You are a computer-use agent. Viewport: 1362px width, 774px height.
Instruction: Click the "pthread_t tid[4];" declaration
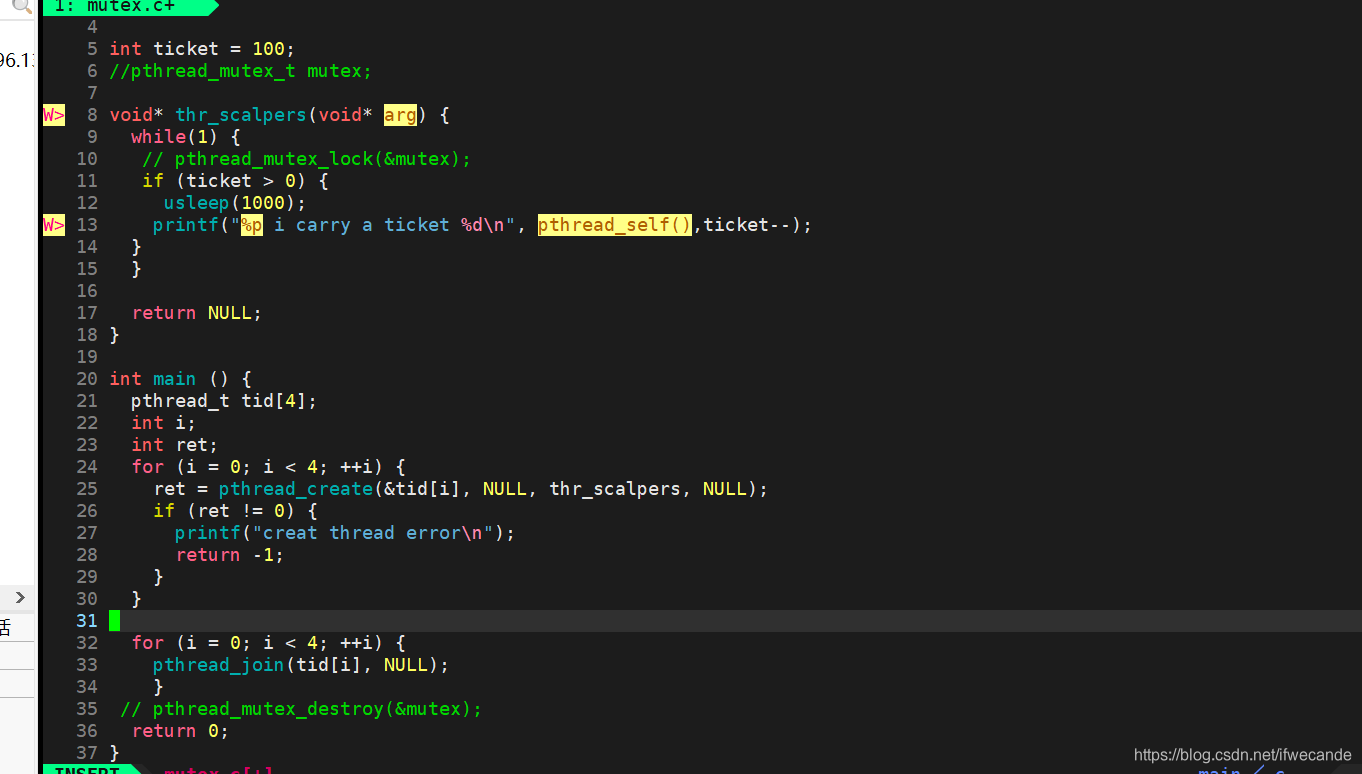[224, 401]
